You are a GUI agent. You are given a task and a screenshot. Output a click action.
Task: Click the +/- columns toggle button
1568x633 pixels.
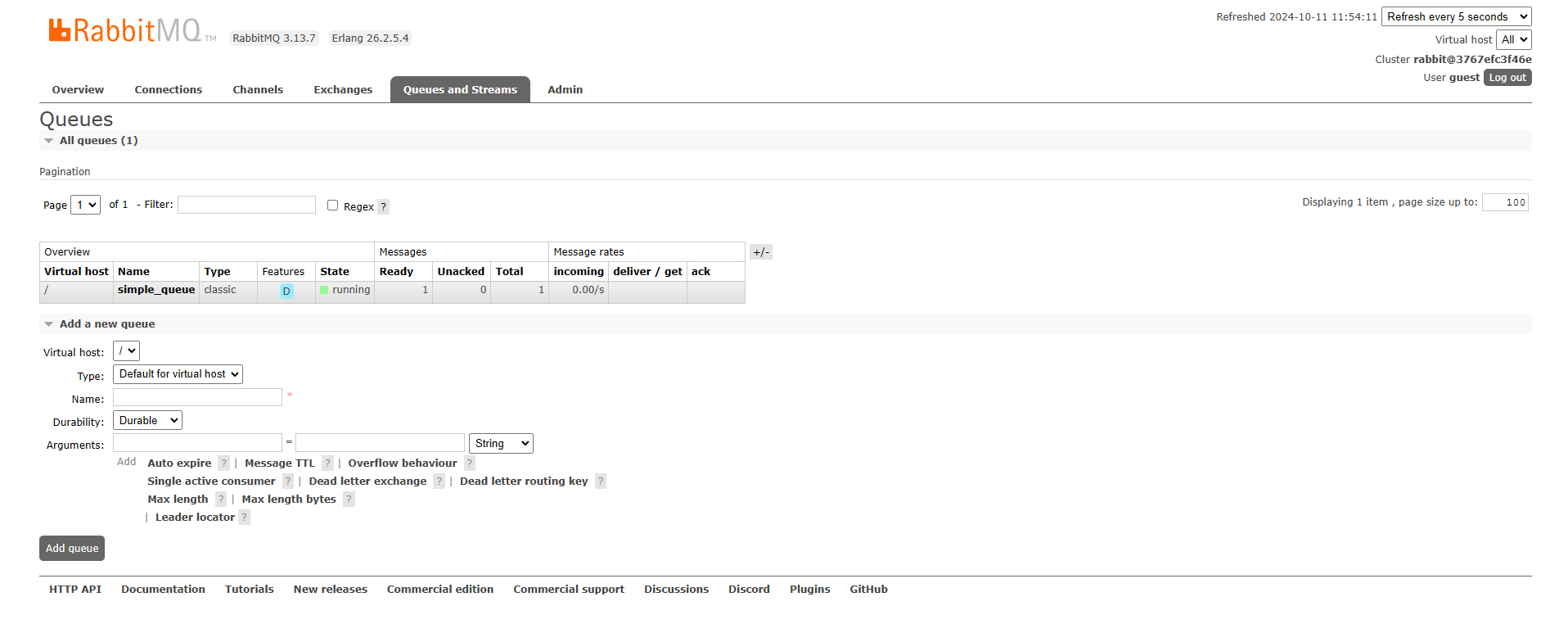761,252
